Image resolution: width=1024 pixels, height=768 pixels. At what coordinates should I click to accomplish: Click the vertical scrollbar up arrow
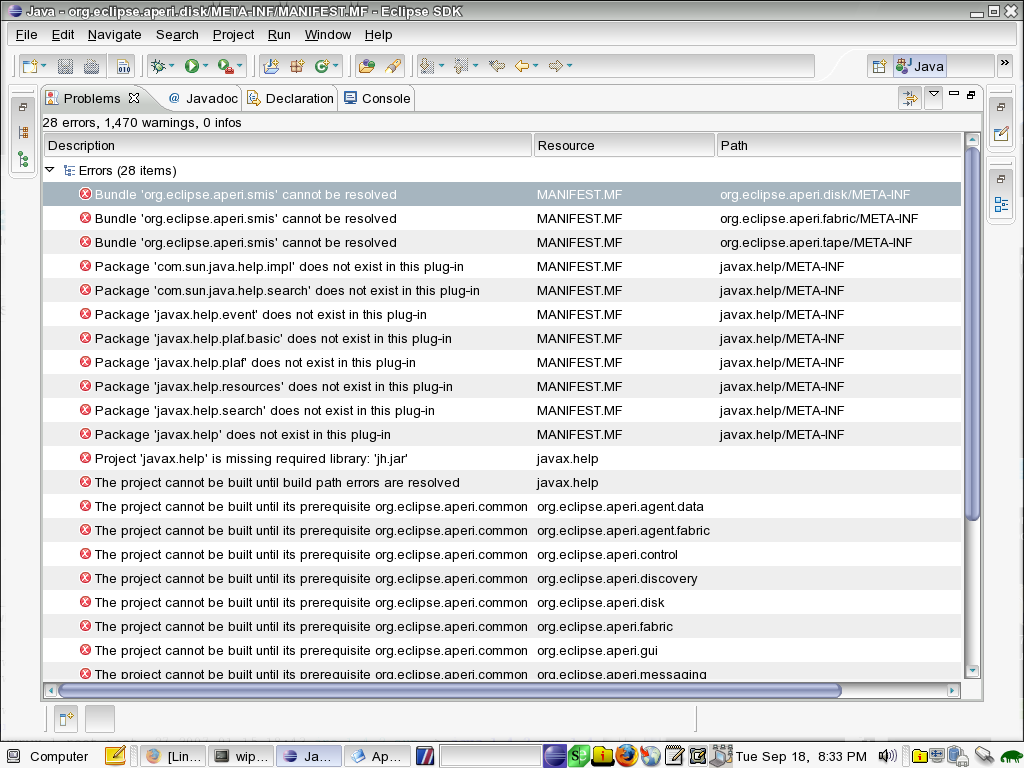tap(972, 140)
